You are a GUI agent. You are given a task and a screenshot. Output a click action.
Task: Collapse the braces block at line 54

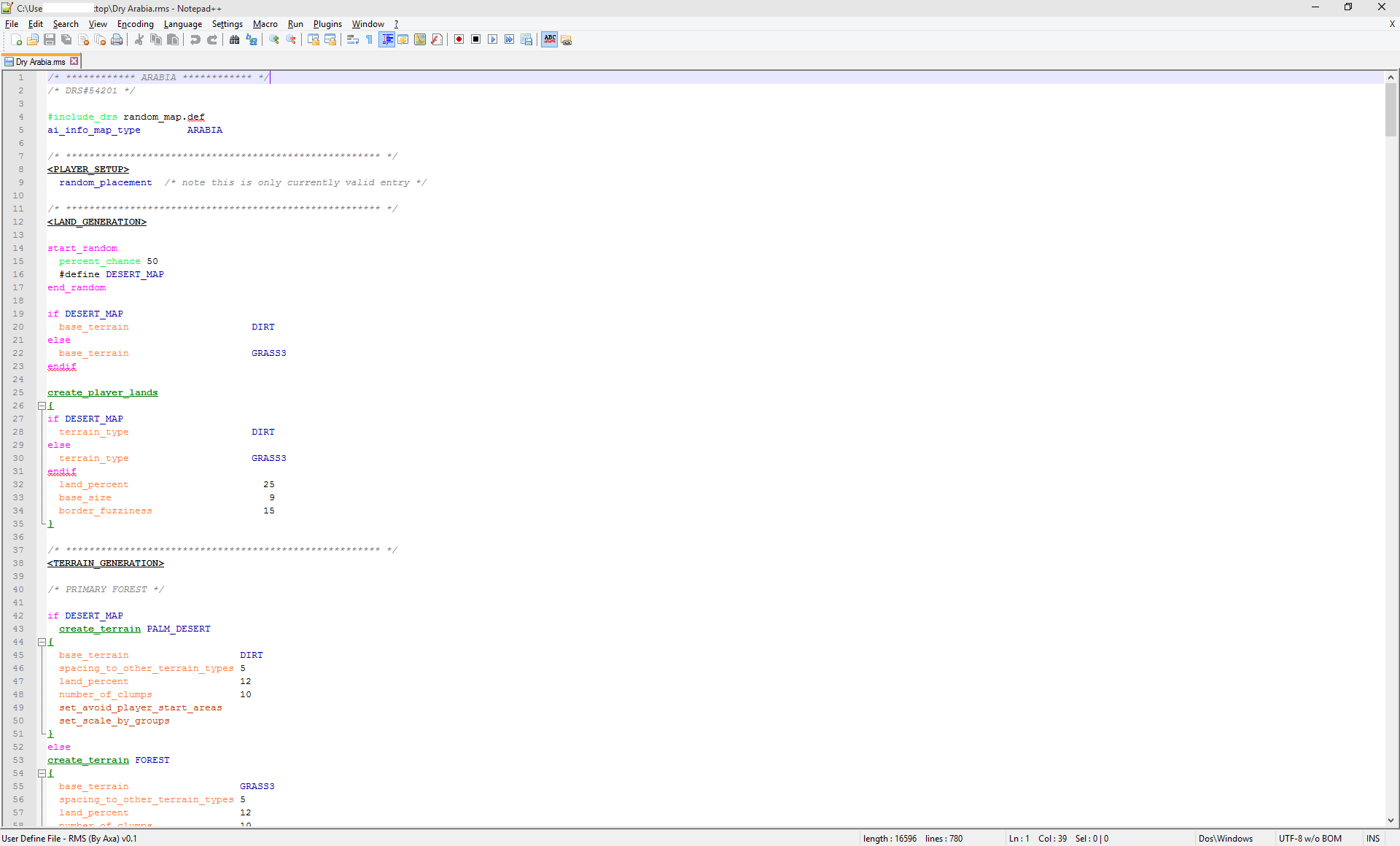(x=42, y=773)
